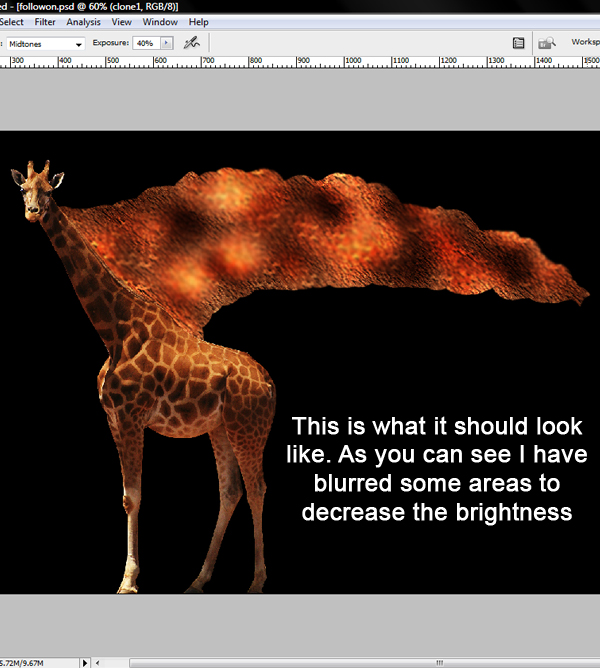
Task: Click the horizontal scrollbar left arrow
Action: (x=98, y=663)
